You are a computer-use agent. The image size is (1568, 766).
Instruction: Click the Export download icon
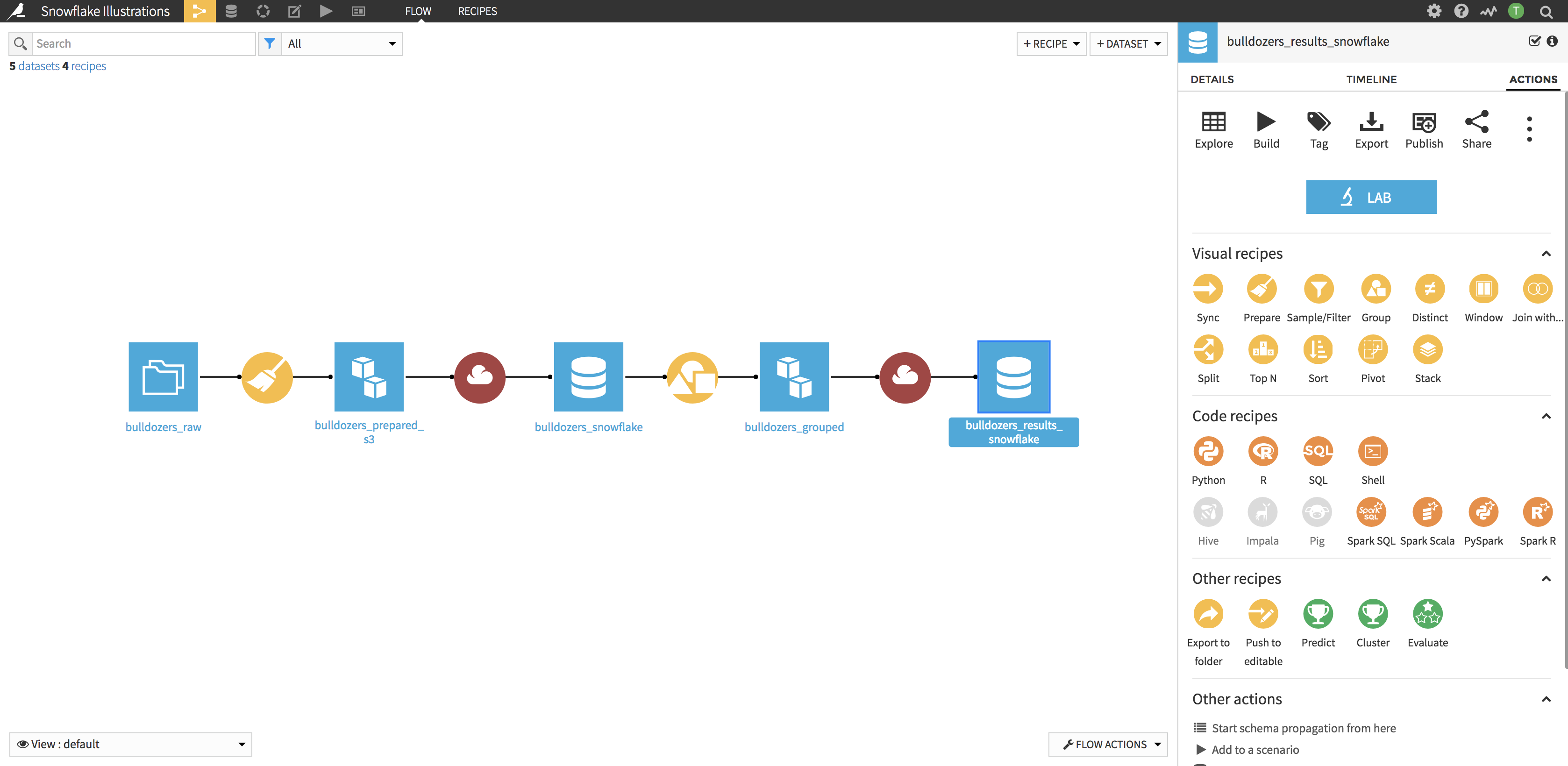pos(1371,122)
